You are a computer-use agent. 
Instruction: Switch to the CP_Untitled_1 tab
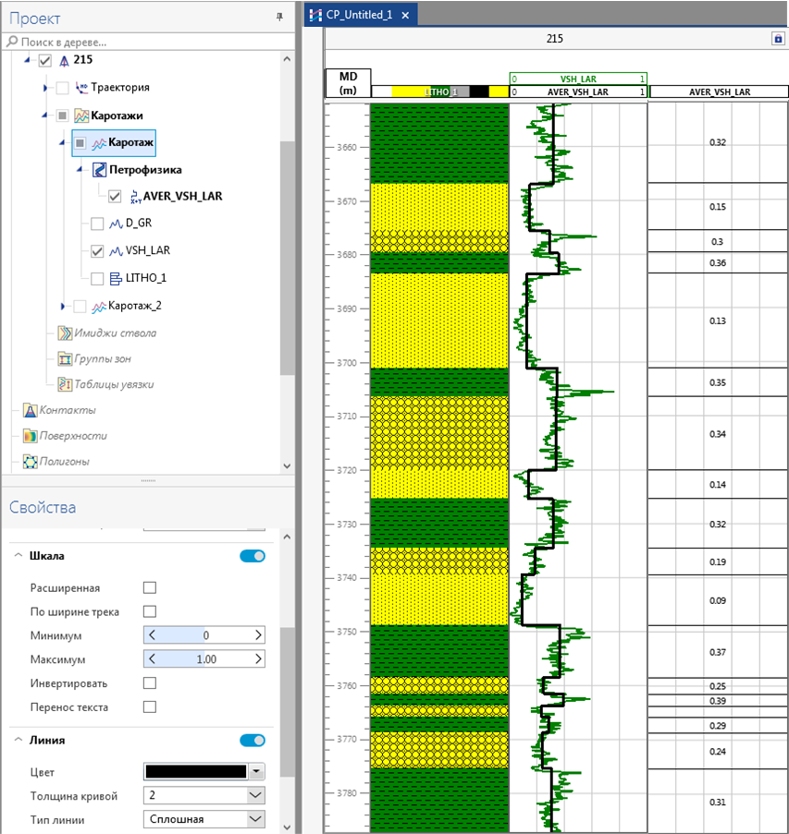359,15
